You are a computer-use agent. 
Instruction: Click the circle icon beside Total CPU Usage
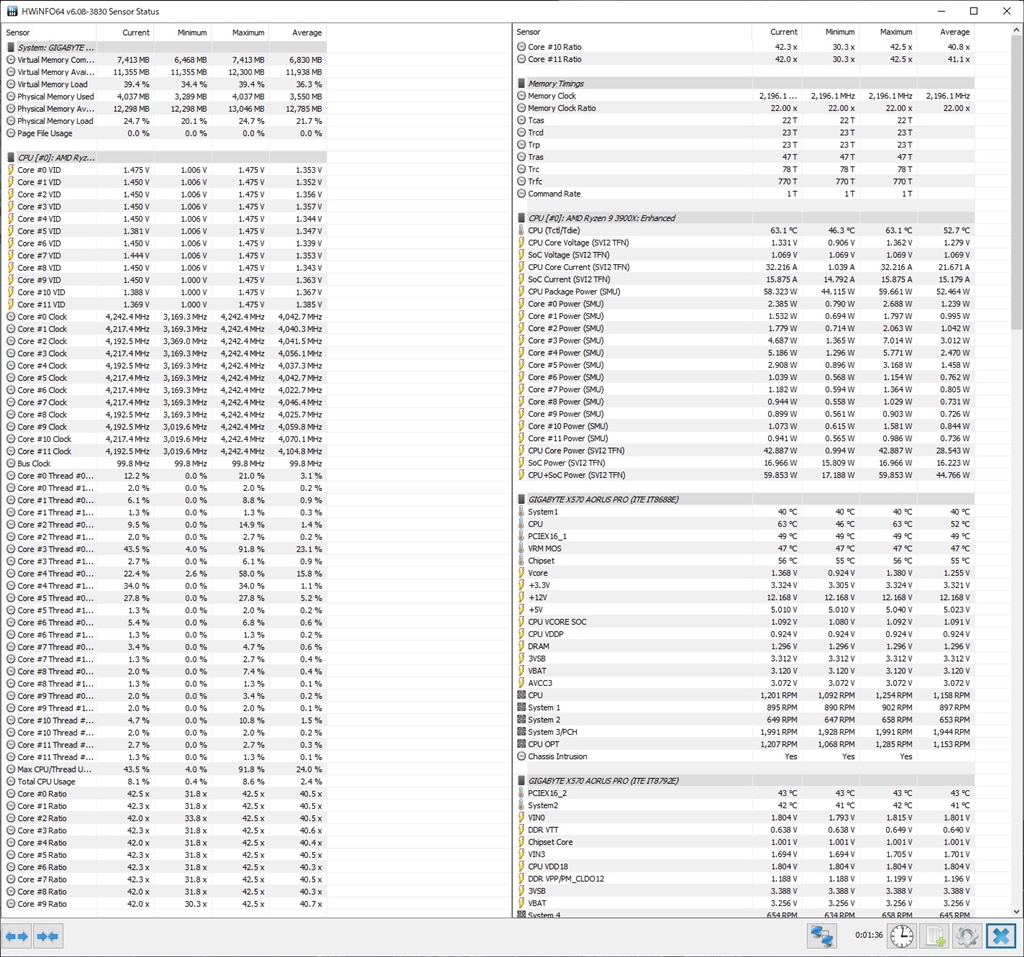click(x=10, y=781)
